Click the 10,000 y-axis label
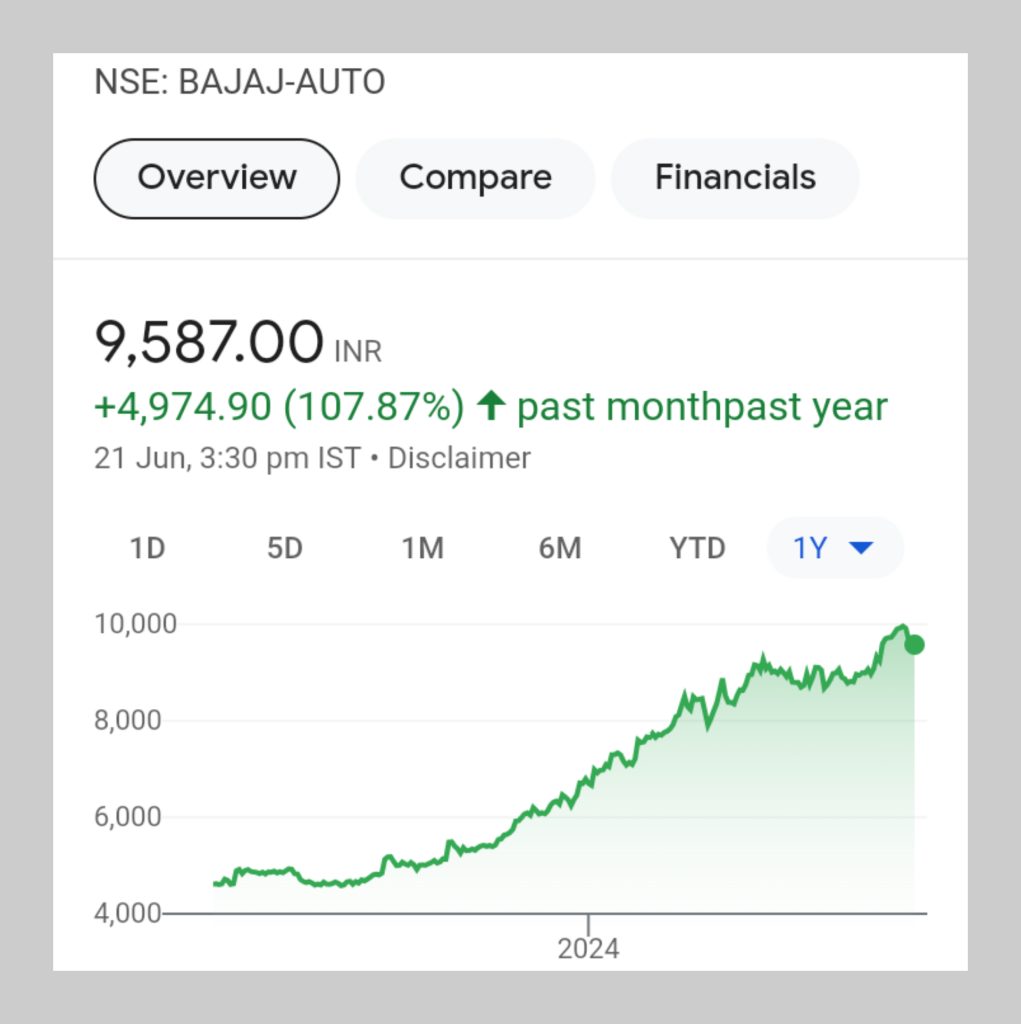Image resolution: width=1021 pixels, height=1024 pixels. pyautogui.click(x=135, y=624)
